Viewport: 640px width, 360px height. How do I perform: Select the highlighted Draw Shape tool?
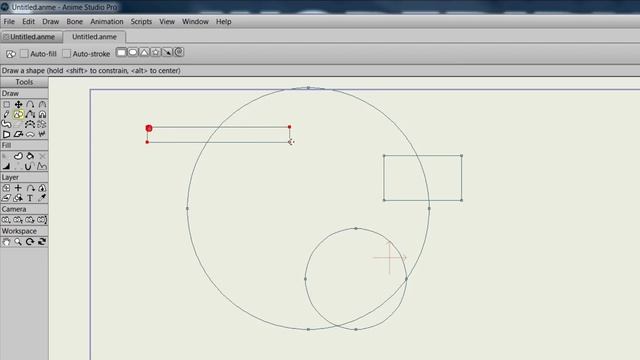[x=18, y=115]
